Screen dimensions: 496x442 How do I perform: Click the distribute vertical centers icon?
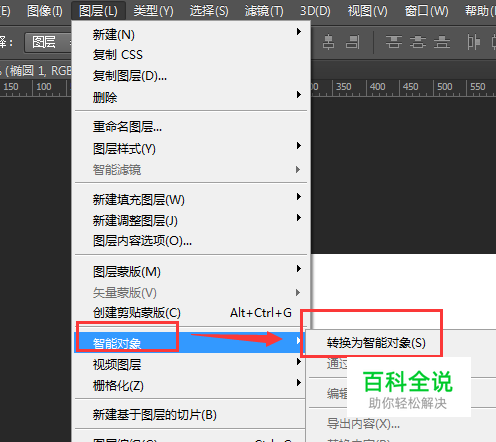coord(418,42)
